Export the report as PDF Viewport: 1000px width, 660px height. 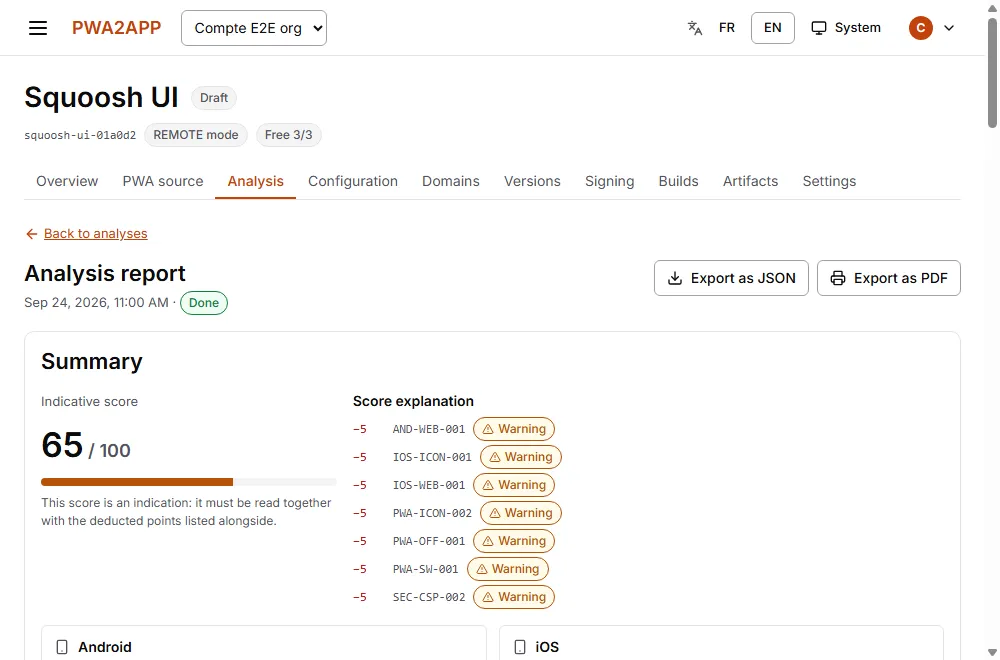pyautogui.click(x=888, y=278)
